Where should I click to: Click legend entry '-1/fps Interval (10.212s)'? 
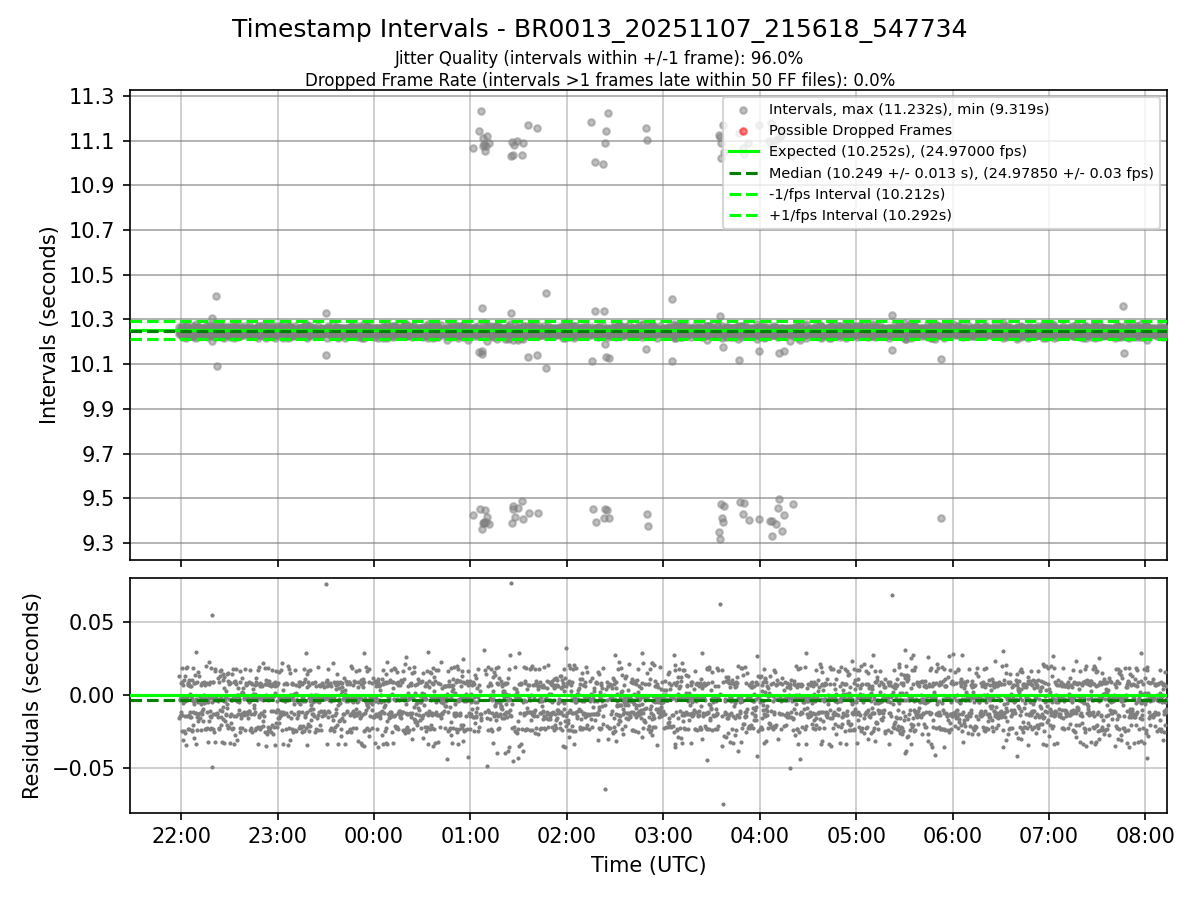pyautogui.click(x=859, y=194)
